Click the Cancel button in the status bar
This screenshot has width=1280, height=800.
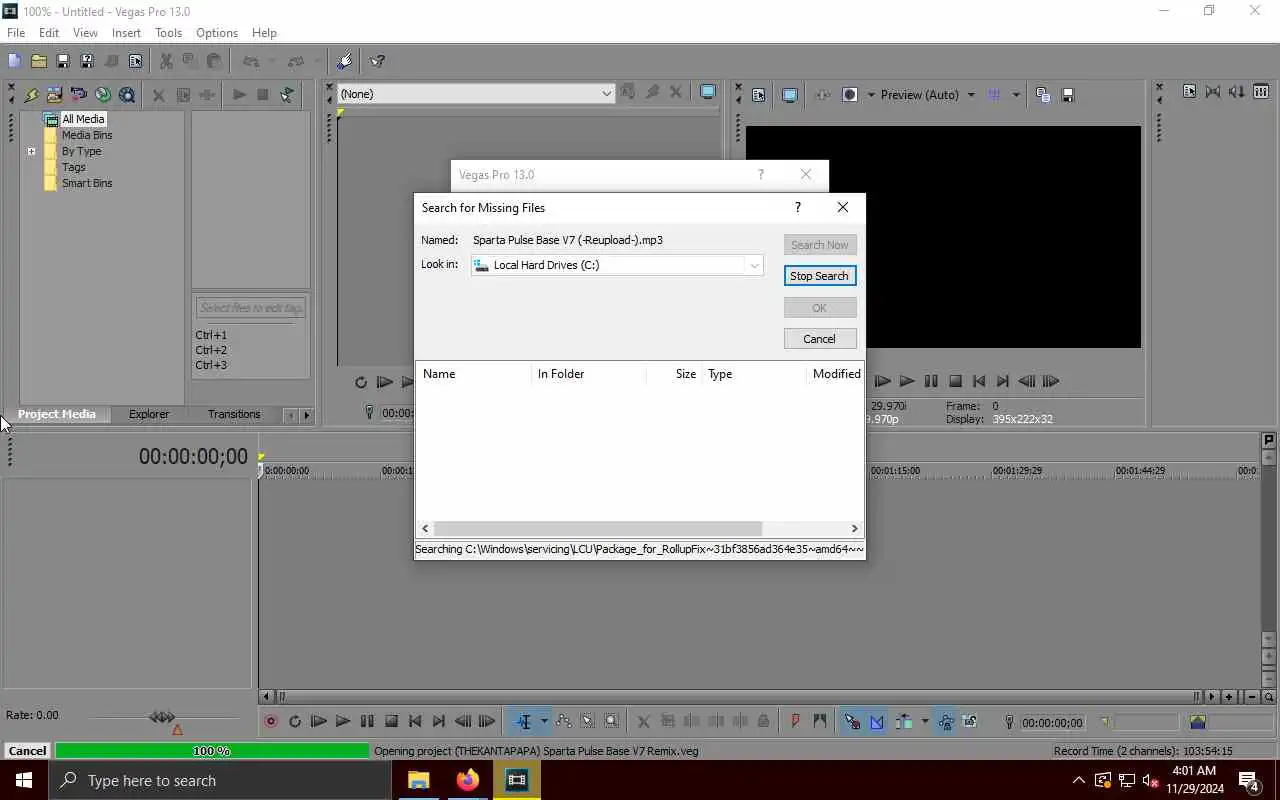click(27, 751)
